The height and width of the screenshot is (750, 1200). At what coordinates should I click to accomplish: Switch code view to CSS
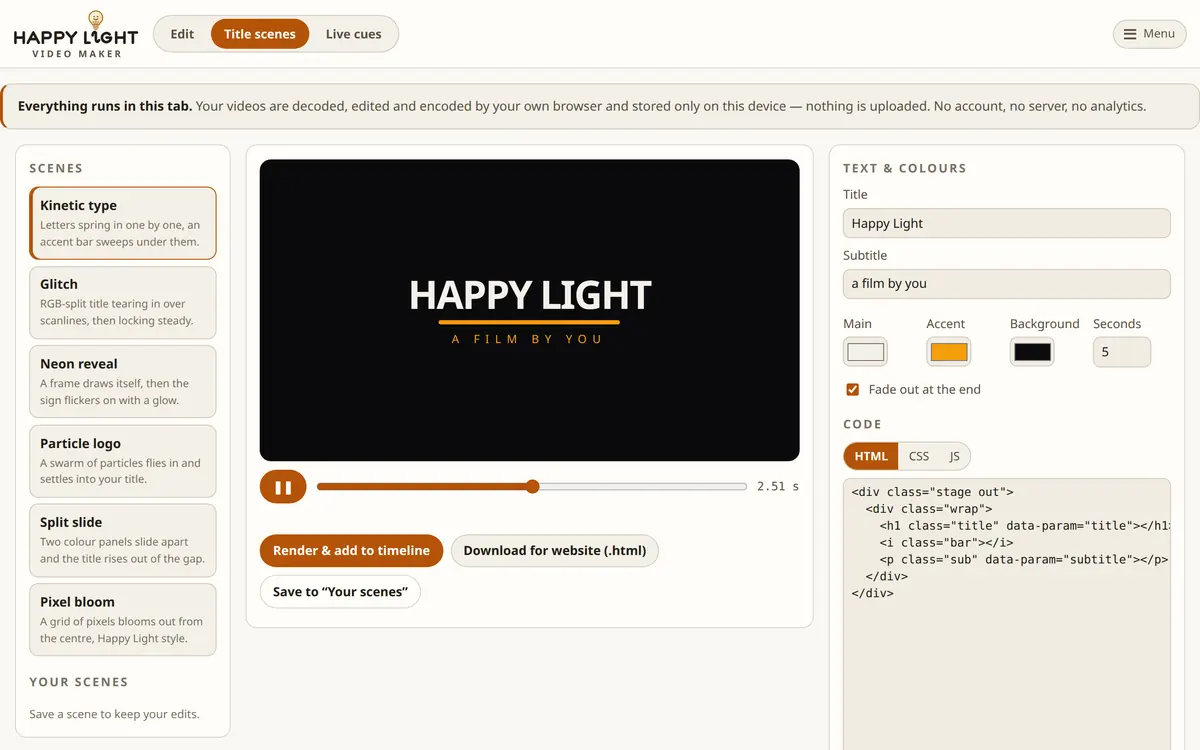tap(919, 456)
